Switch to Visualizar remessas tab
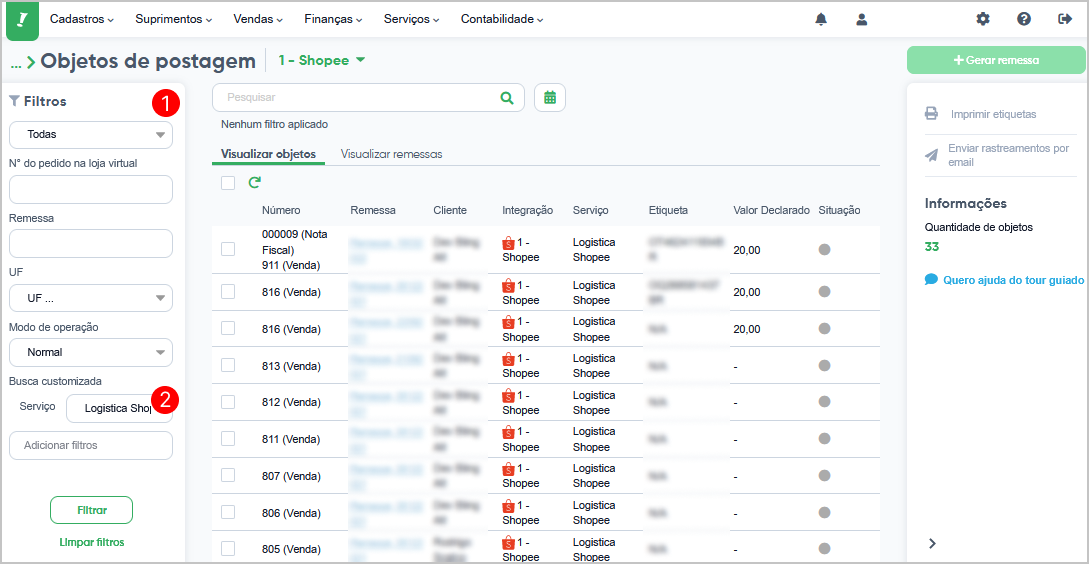 [x=391, y=154]
